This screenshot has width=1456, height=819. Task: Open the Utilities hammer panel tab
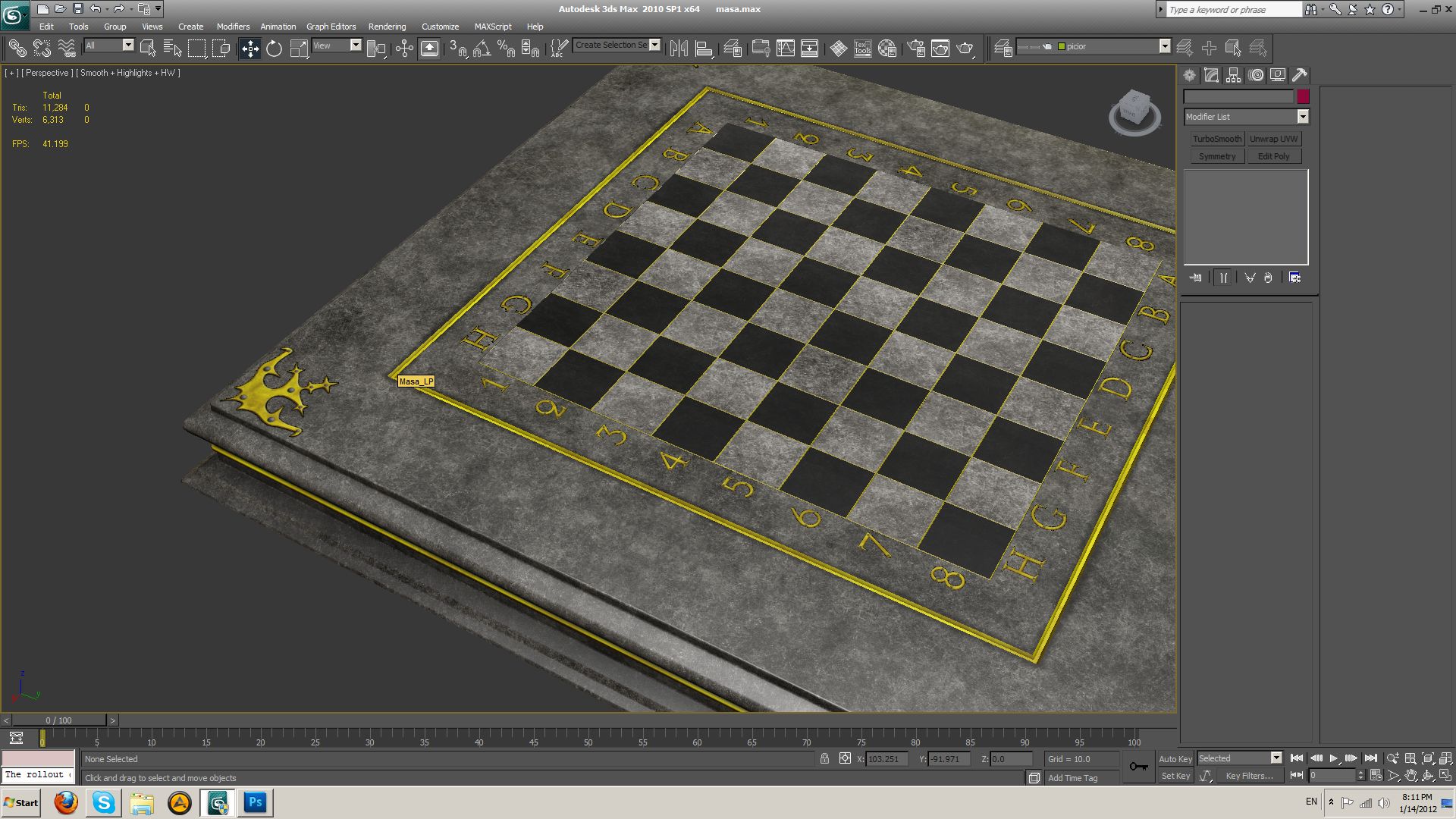click(1299, 75)
